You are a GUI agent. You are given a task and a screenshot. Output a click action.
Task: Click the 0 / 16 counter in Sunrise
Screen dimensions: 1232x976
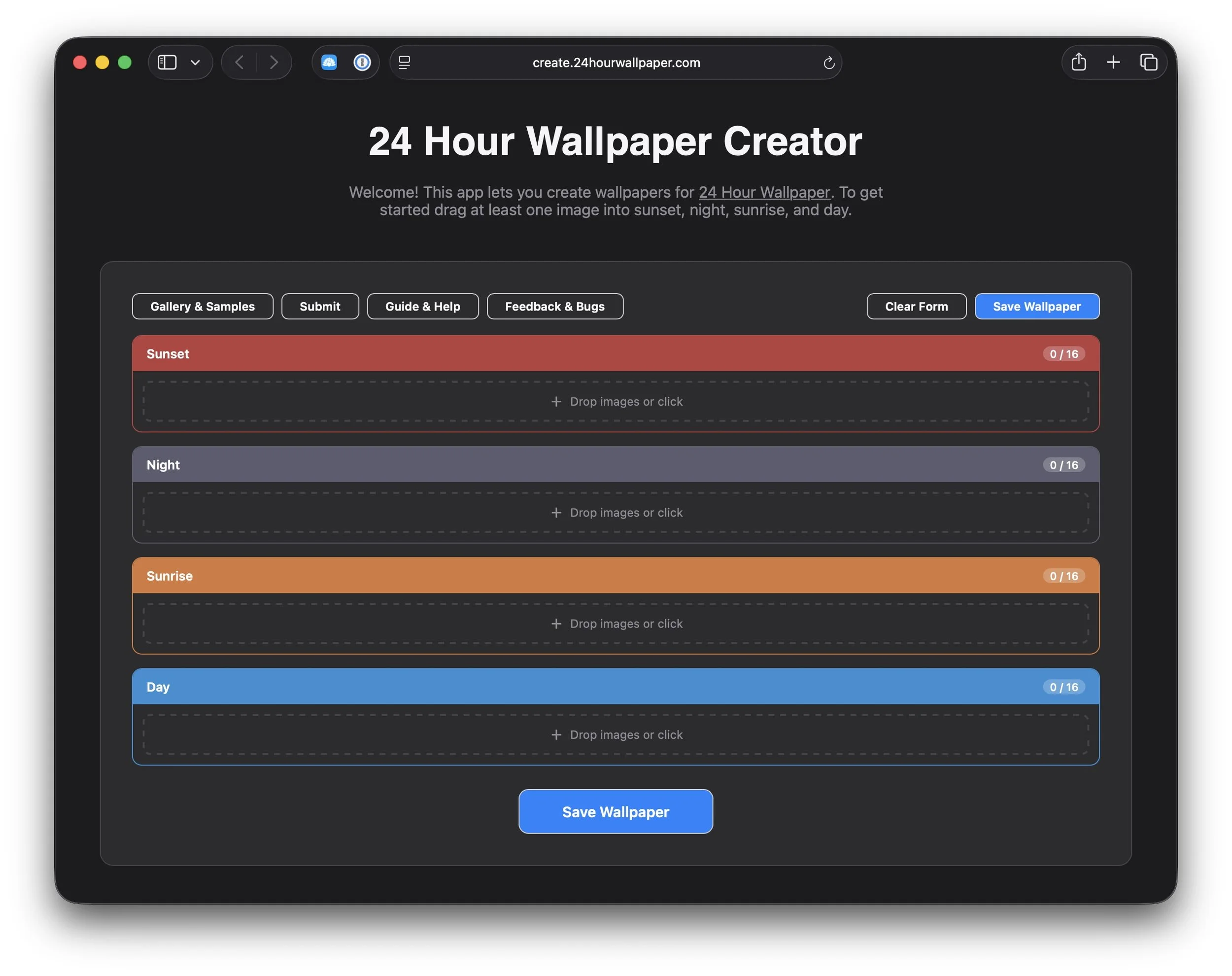click(1063, 576)
